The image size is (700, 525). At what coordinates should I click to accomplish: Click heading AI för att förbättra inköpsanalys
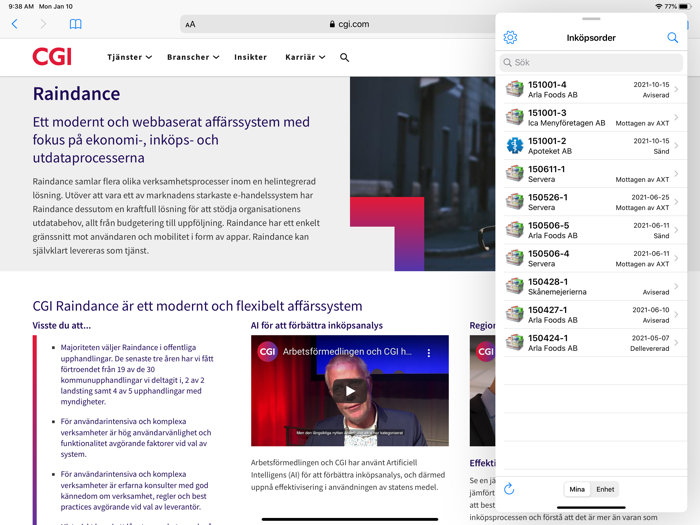[317, 325]
